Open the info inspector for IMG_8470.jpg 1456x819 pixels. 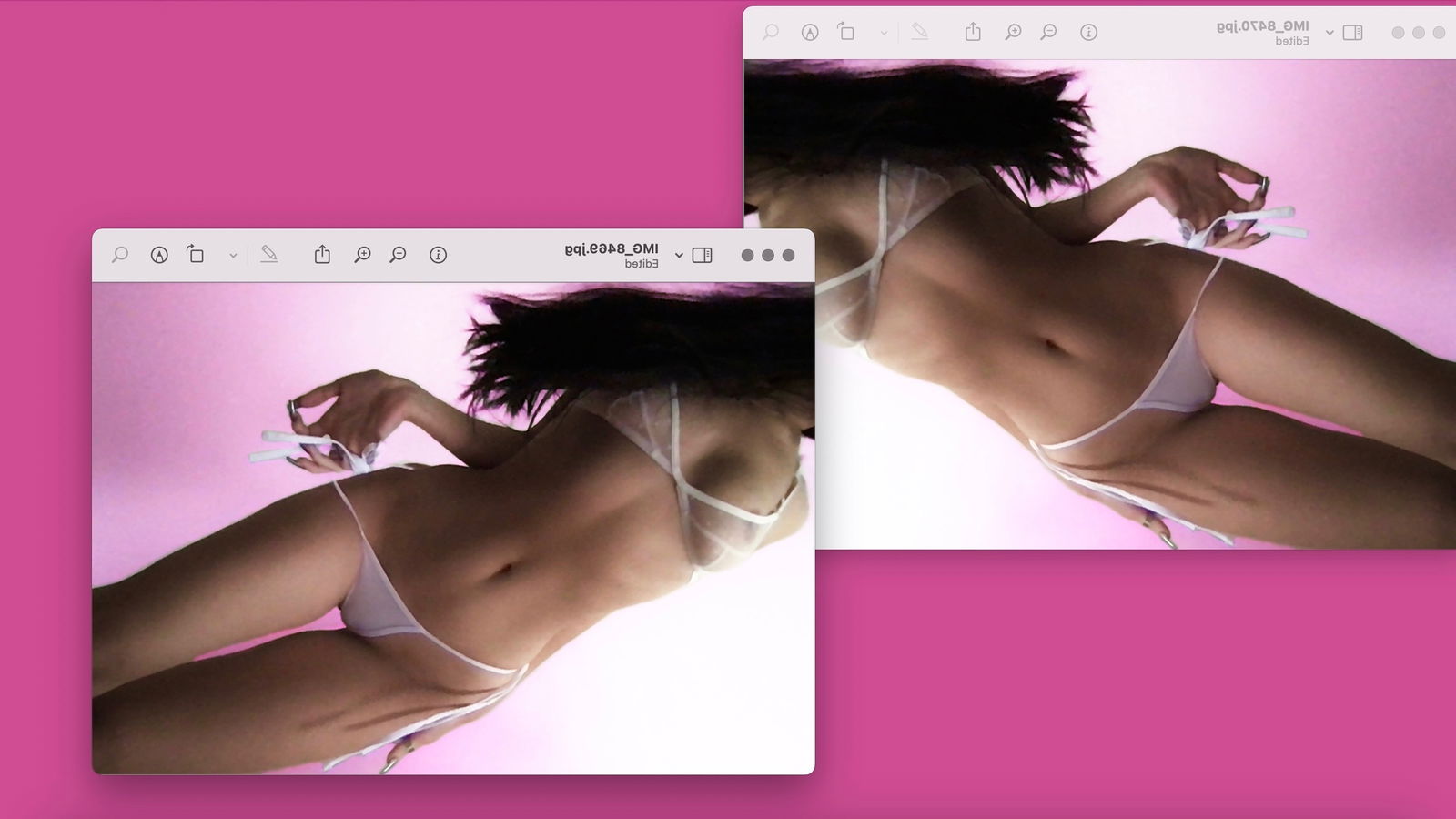pyautogui.click(x=1088, y=32)
